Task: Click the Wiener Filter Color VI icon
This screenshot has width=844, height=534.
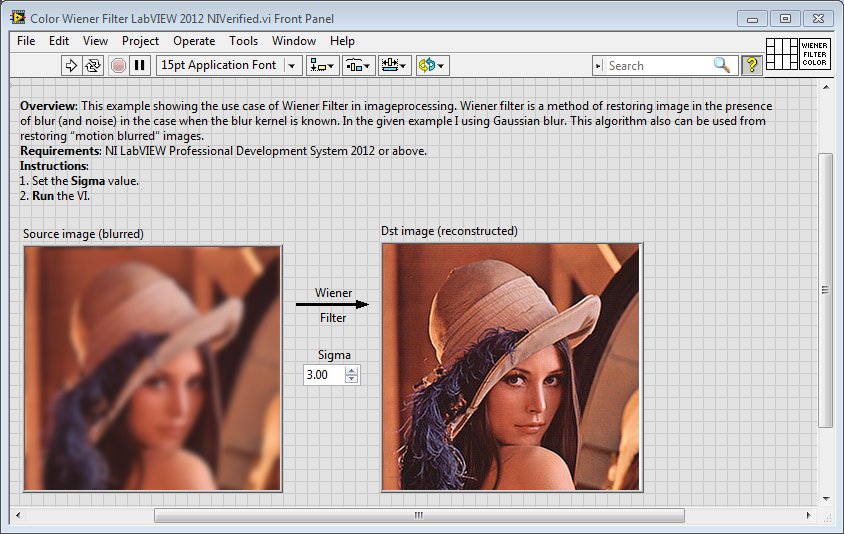Action: point(814,54)
